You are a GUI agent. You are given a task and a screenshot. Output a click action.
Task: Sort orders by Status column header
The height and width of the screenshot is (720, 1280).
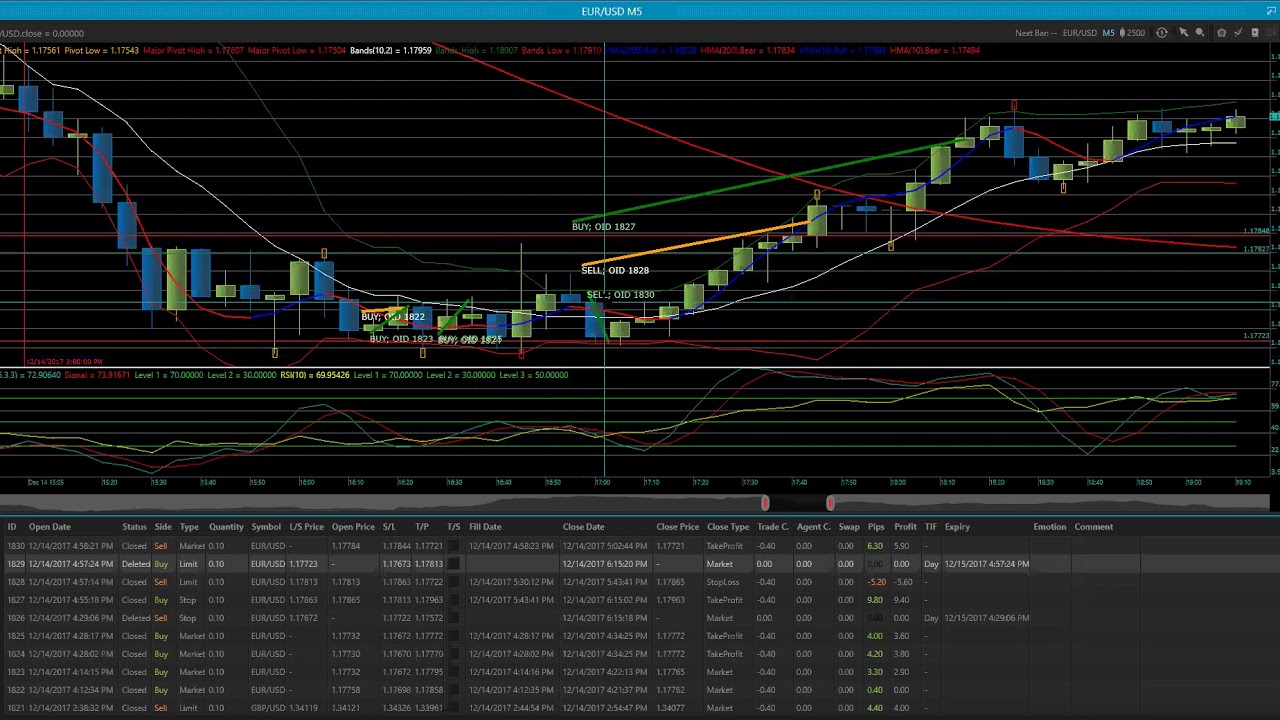(x=134, y=527)
